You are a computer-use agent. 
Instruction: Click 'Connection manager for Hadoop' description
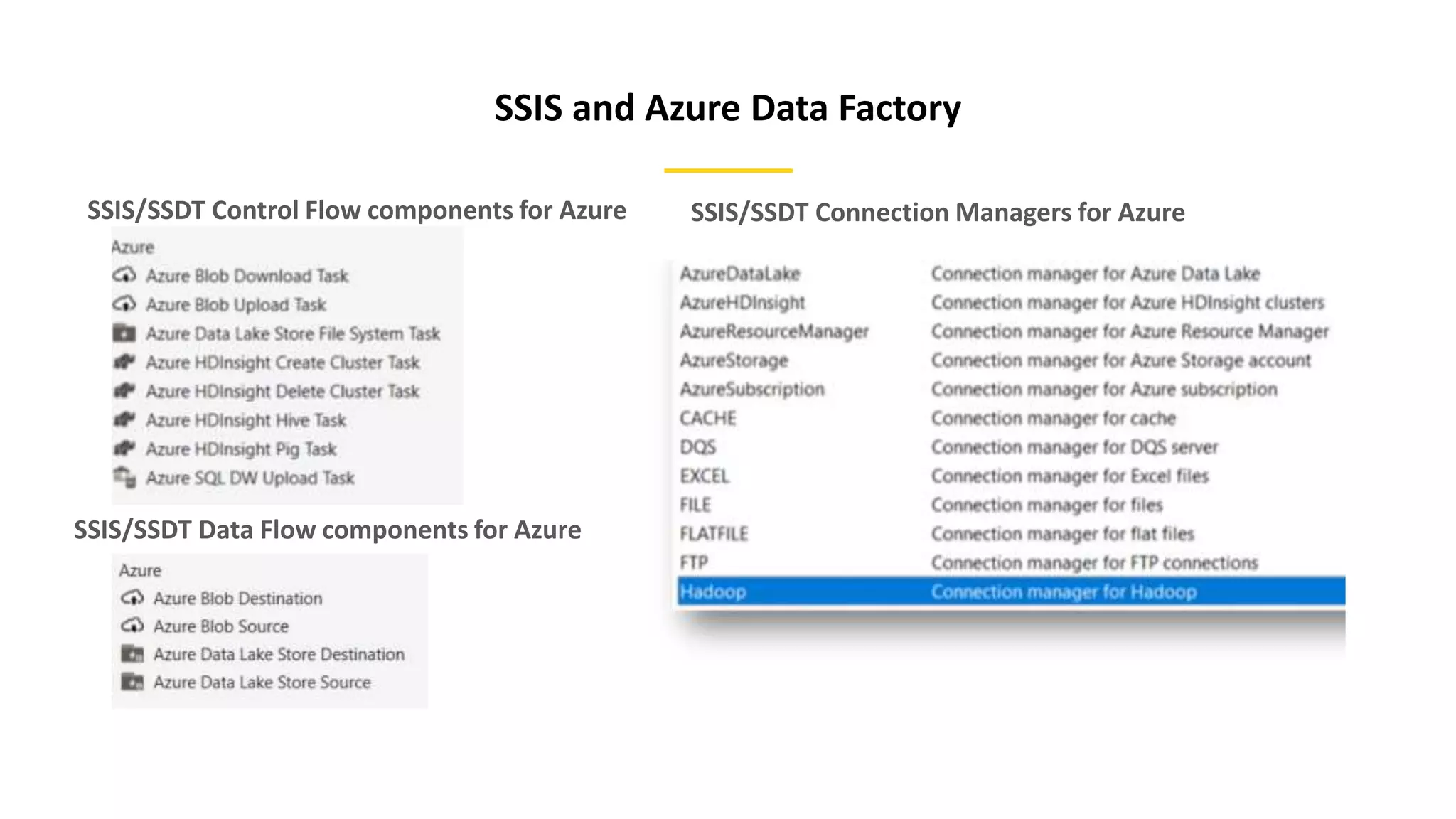(x=1064, y=591)
